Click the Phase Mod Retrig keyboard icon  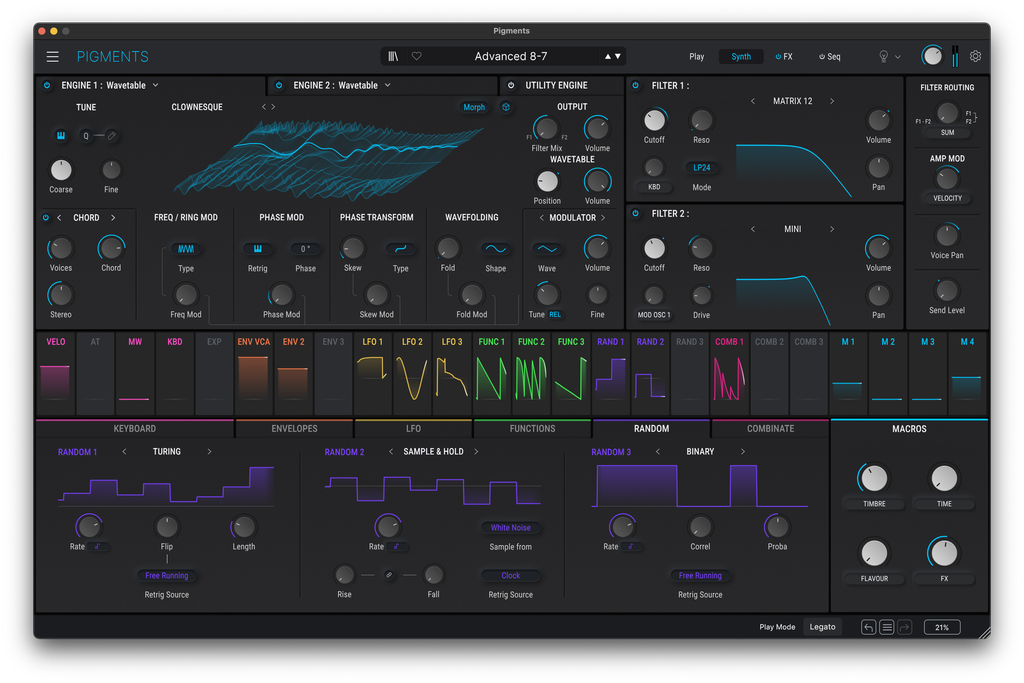(257, 249)
